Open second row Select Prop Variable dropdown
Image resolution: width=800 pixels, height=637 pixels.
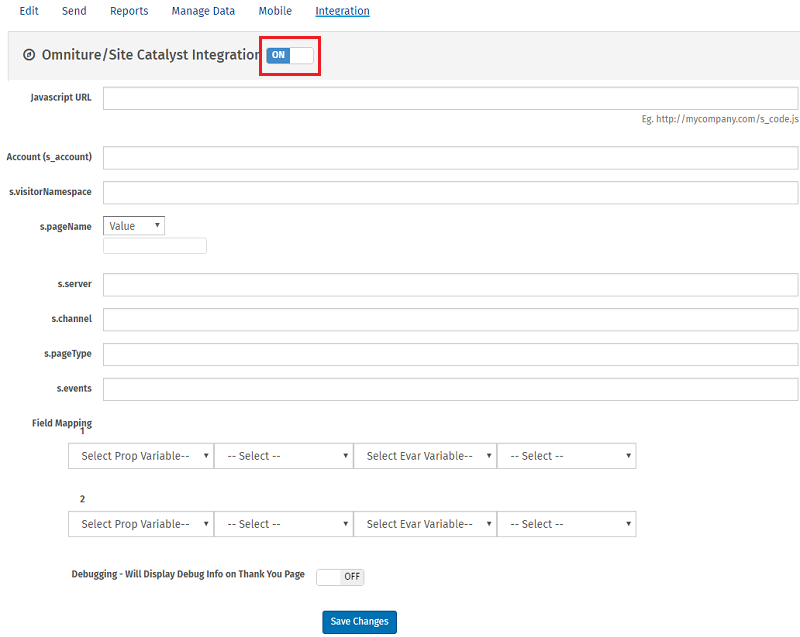point(141,524)
